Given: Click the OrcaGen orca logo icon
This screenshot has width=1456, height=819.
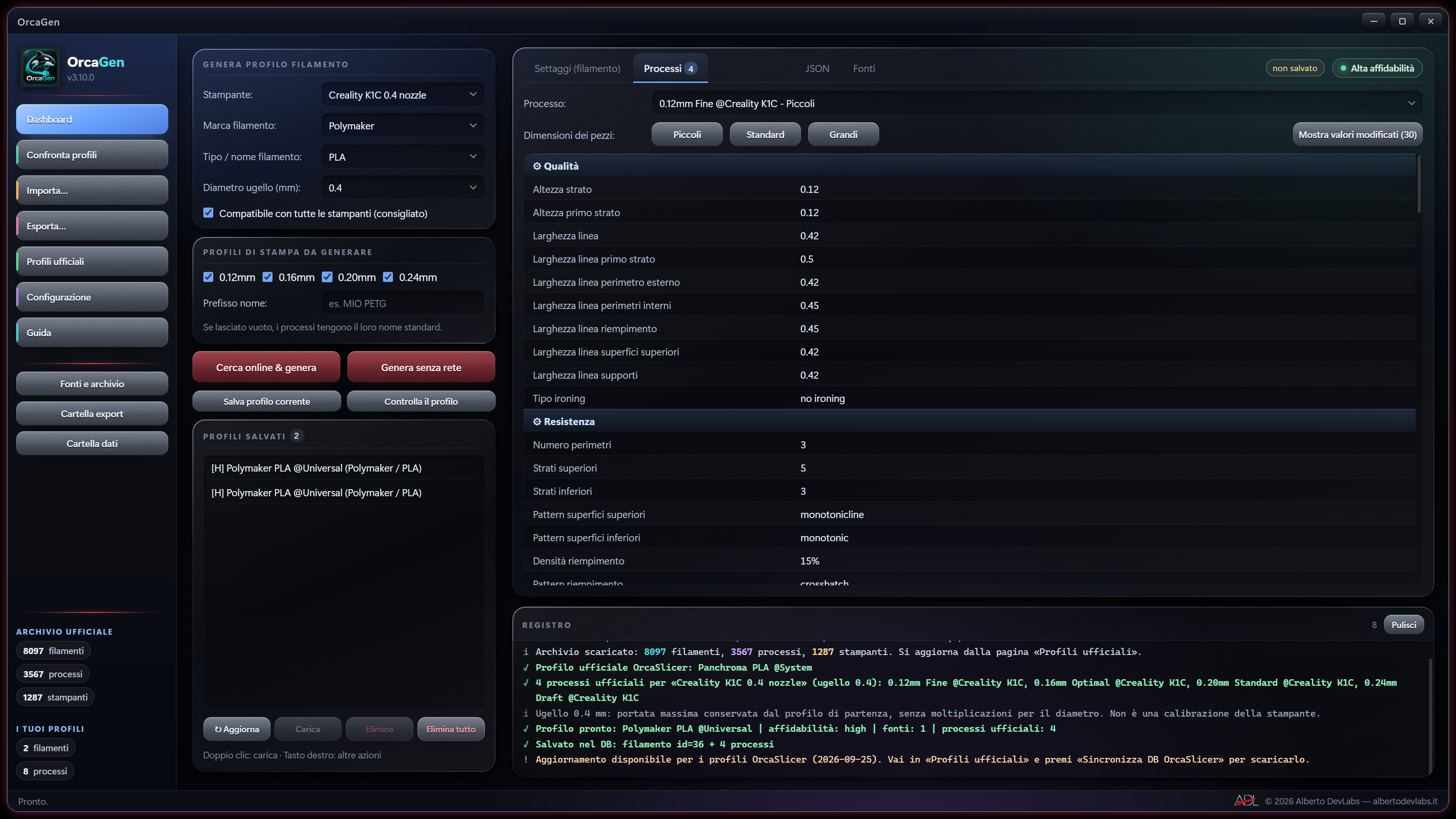Looking at the screenshot, I should (40, 68).
